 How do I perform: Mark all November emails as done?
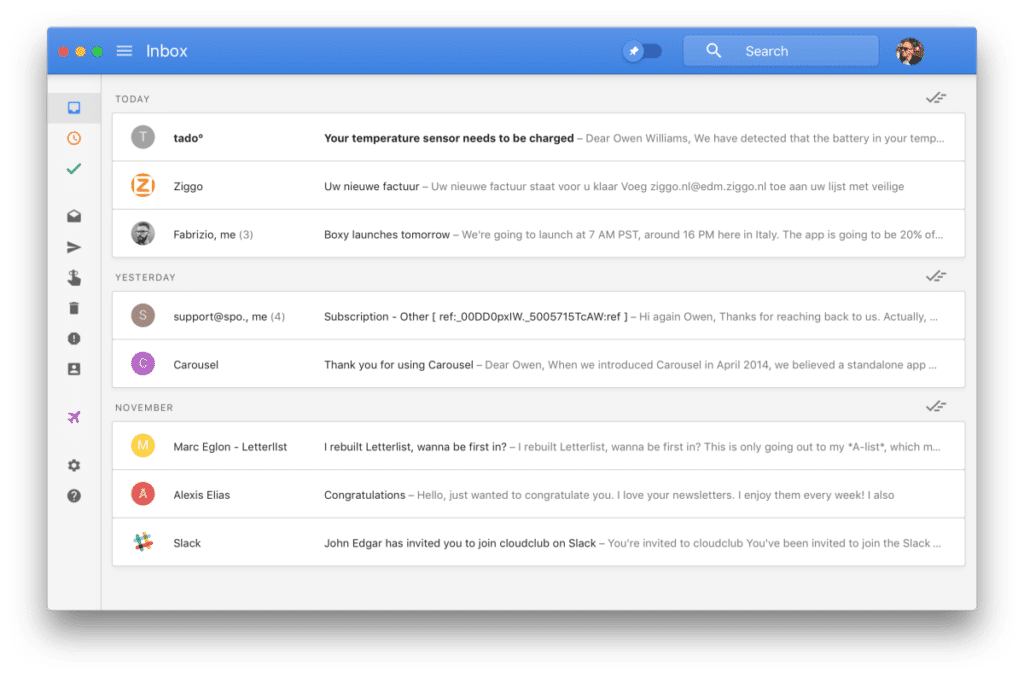[935, 406]
